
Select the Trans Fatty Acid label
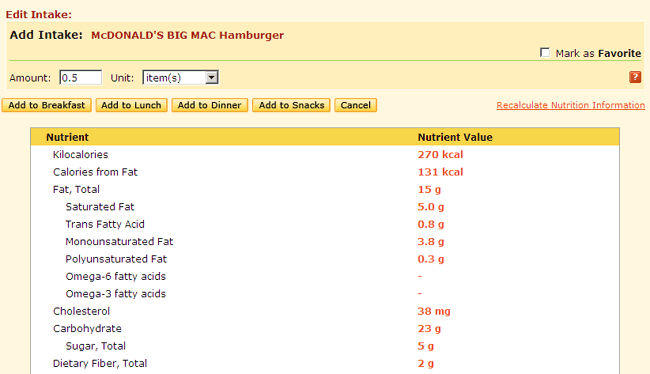point(105,224)
